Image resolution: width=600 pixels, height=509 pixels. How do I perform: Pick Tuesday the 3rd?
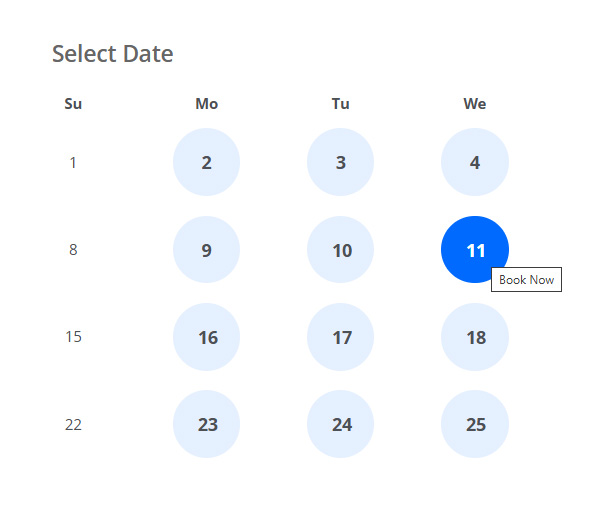pos(341,162)
